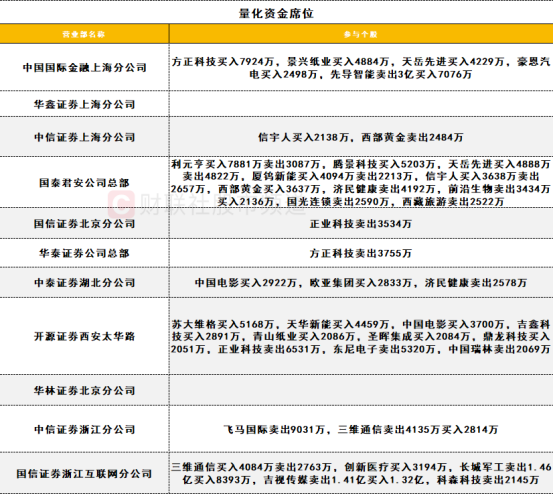Select the 营业部名称 column header

84,34
